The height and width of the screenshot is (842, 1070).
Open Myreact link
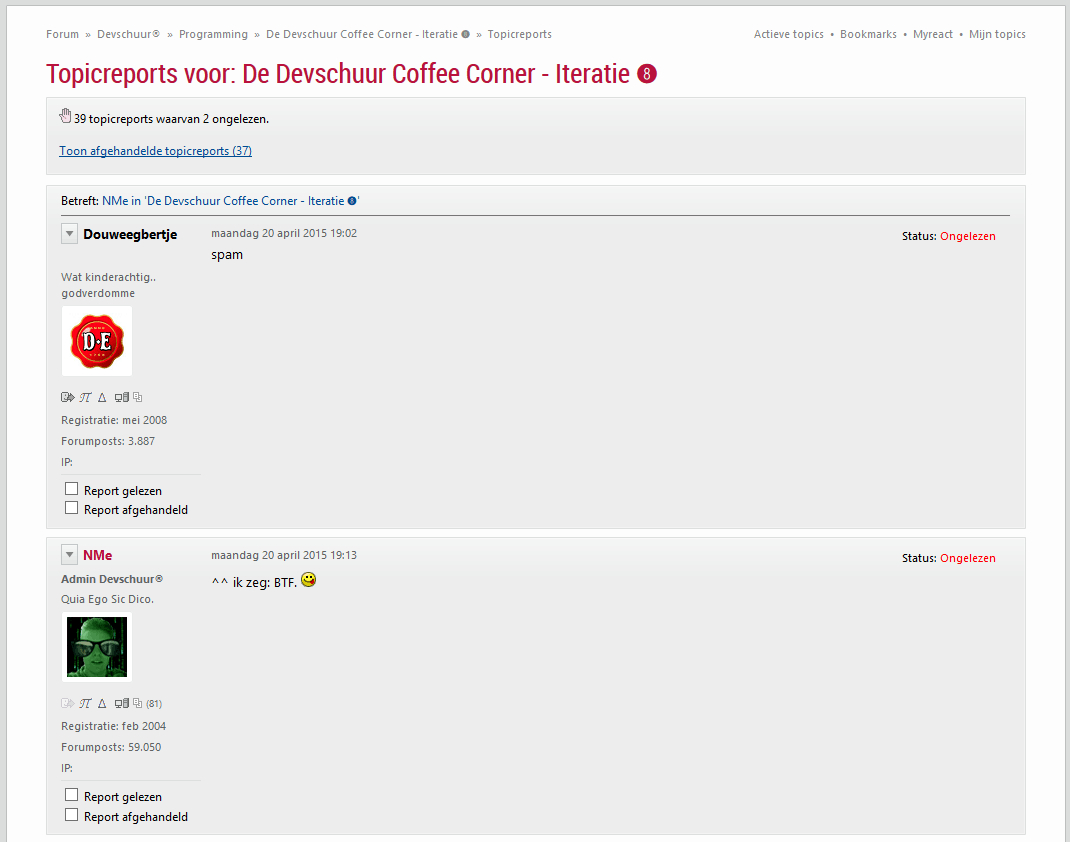tap(932, 34)
